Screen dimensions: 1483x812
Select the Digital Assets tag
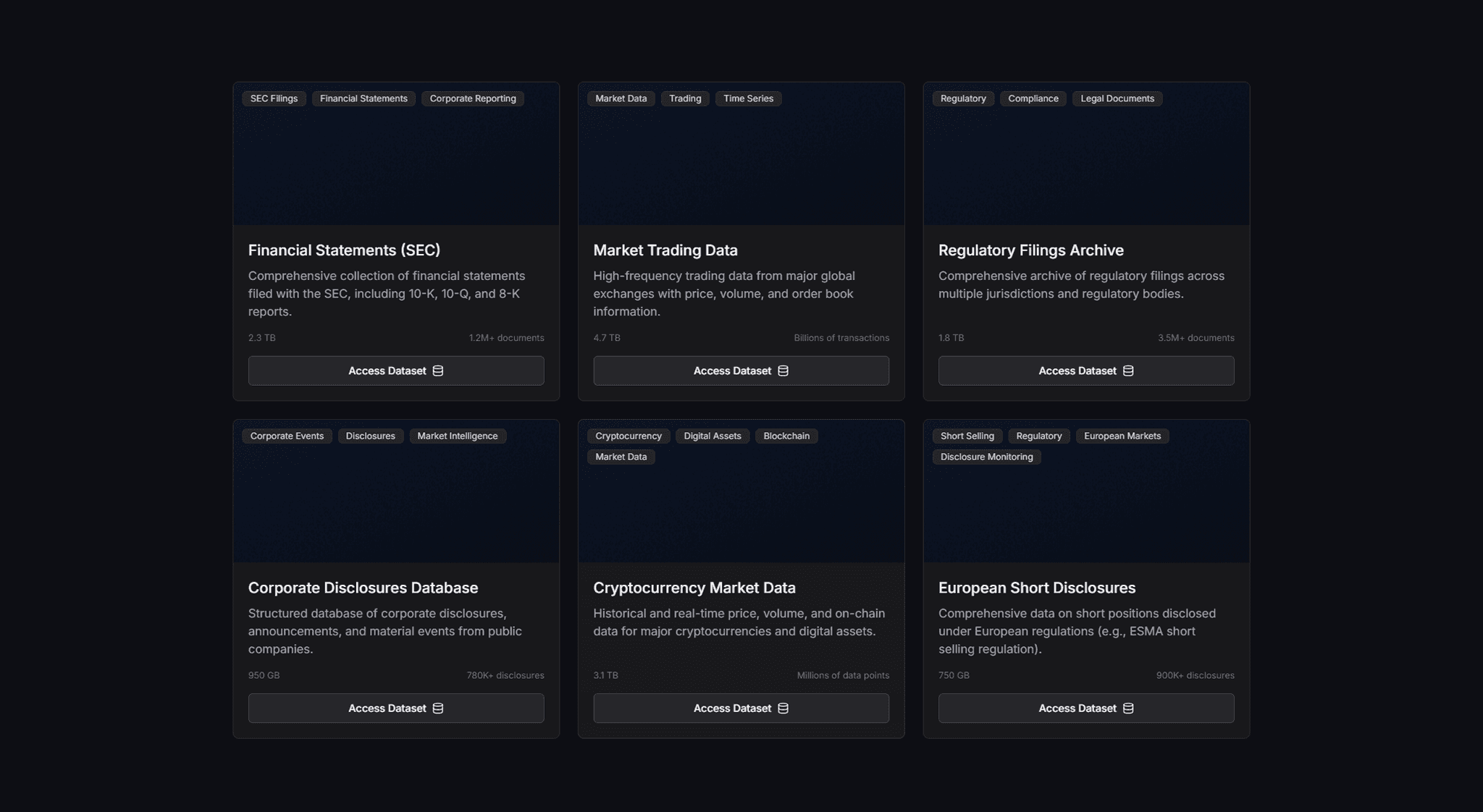click(713, 436)
